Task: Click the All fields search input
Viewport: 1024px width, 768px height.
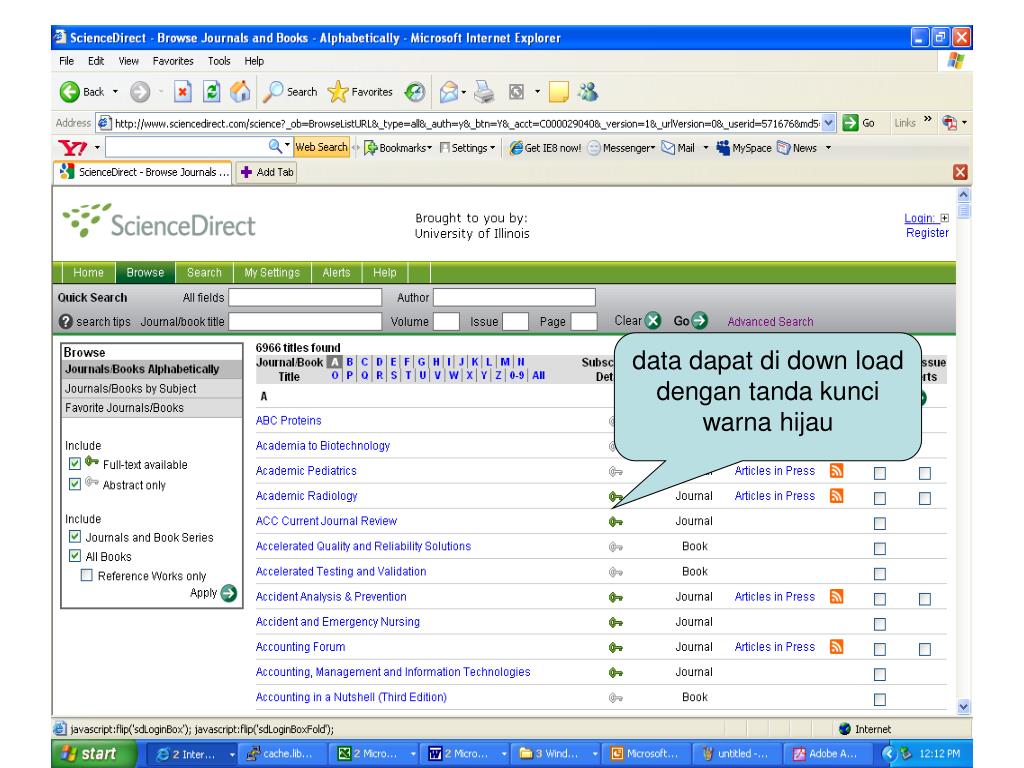Action: coord(305,298)
